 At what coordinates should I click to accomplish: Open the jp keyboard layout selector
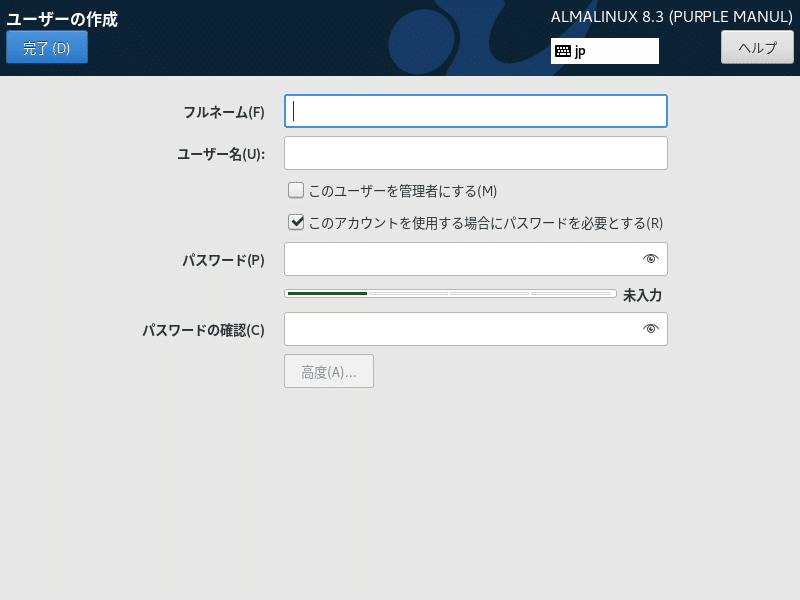604,50
